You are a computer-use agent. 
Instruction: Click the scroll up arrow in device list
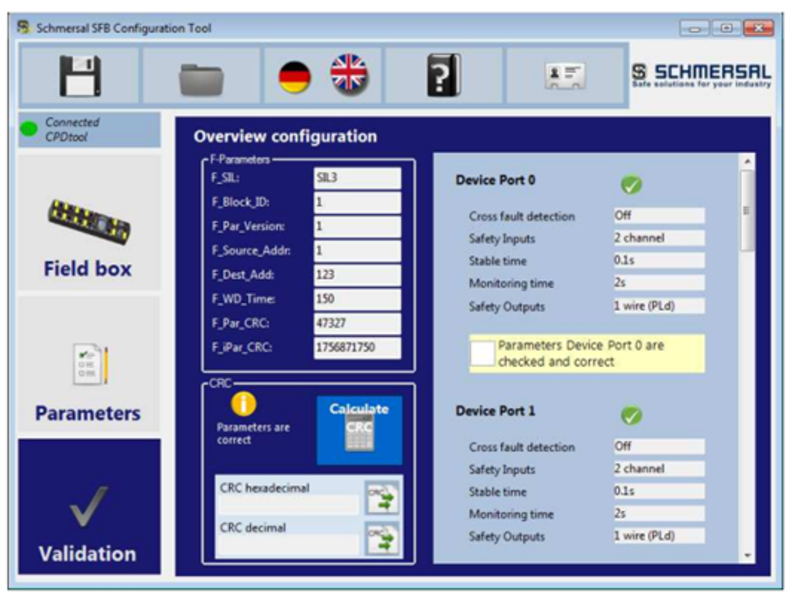tap(747, 161)
